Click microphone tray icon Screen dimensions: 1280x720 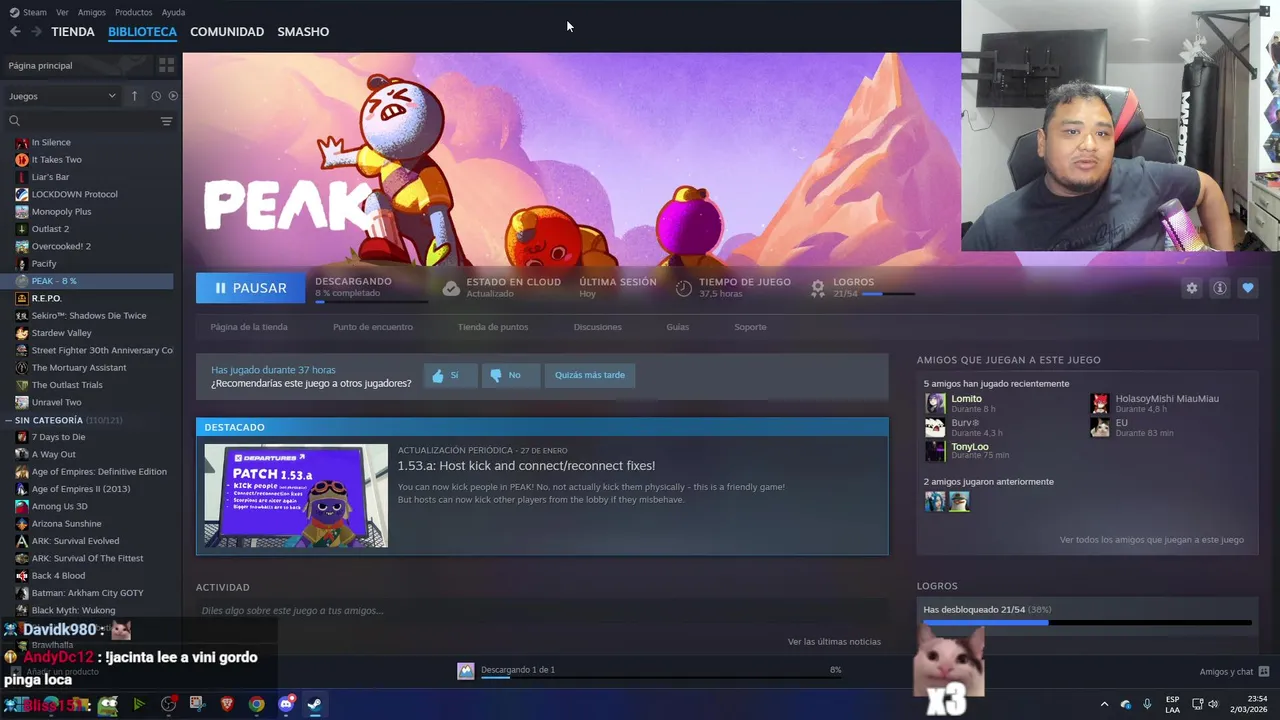1147,704
